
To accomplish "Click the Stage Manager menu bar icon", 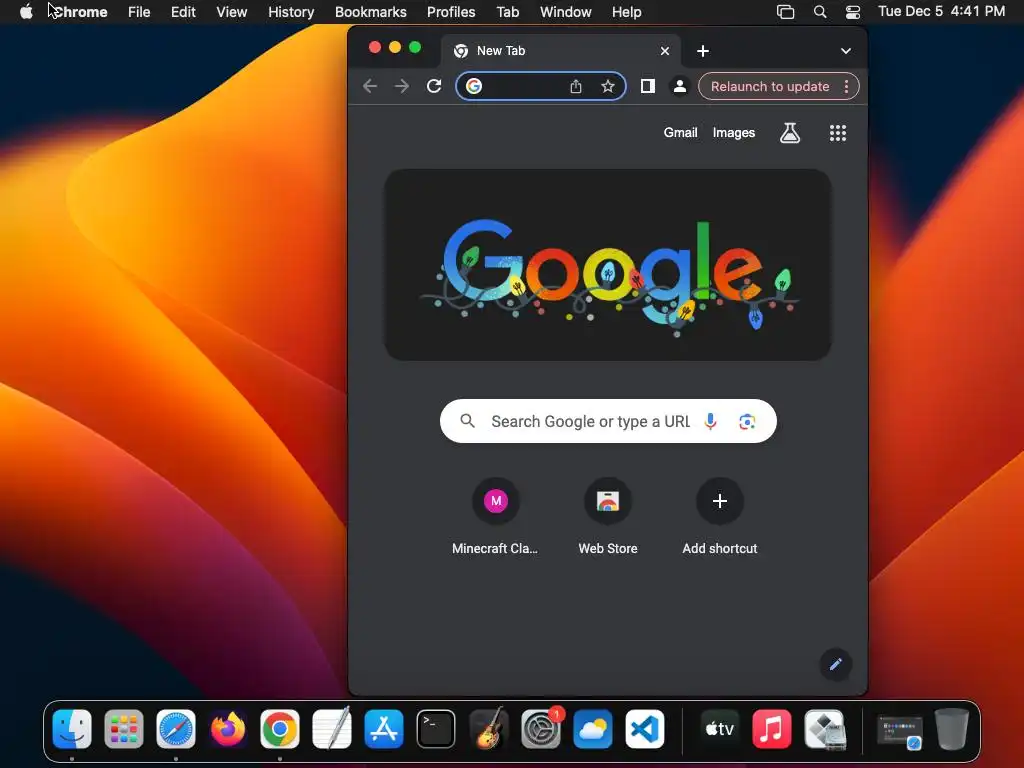I will [786, 12].
